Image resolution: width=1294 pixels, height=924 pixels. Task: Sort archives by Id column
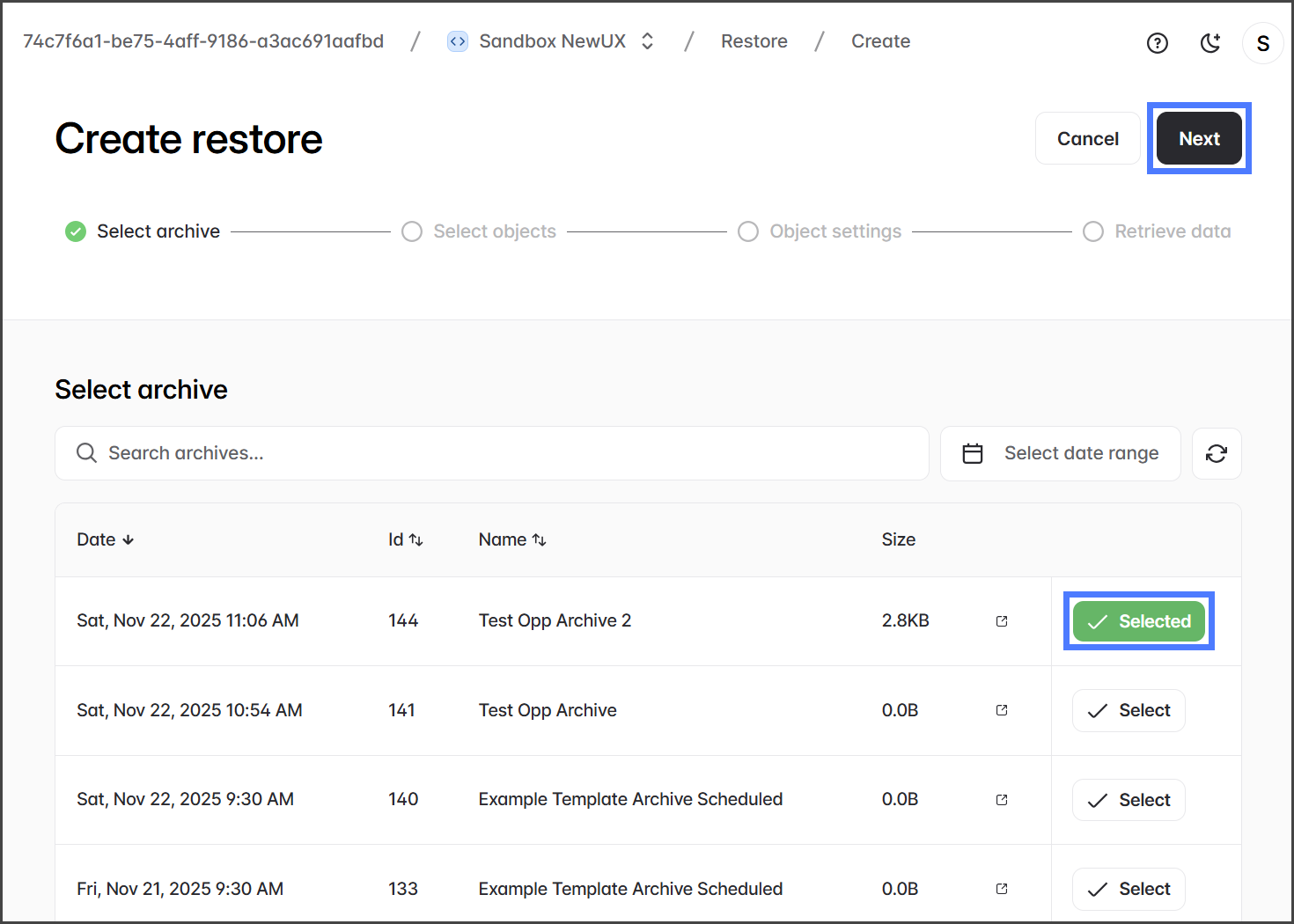405,539
